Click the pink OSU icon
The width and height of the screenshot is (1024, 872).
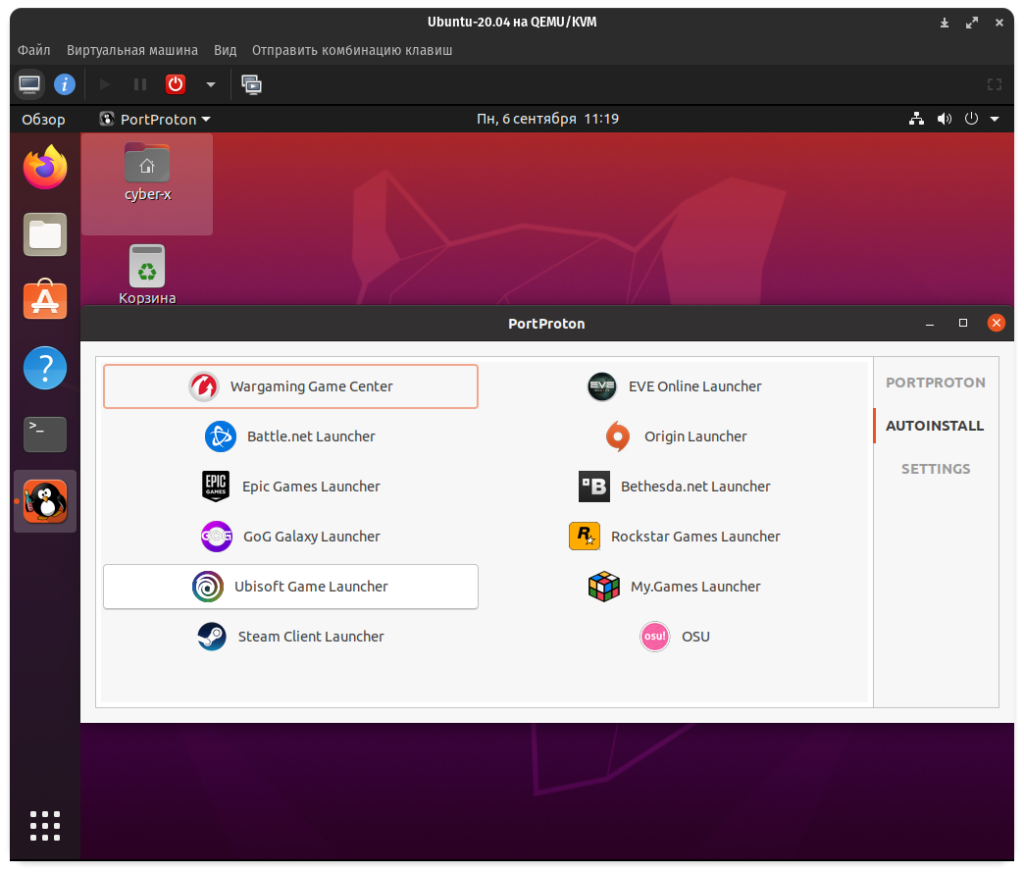[655, 637]
